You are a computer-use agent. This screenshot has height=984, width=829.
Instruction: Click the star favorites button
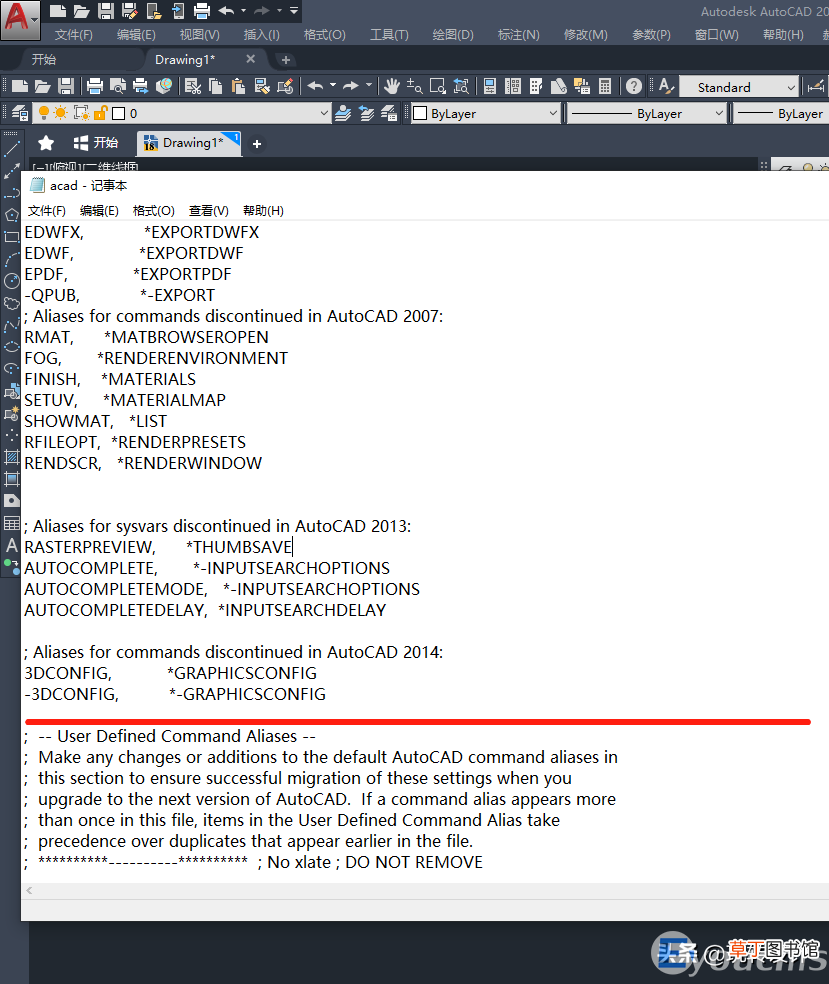click(x=46, y=143)
